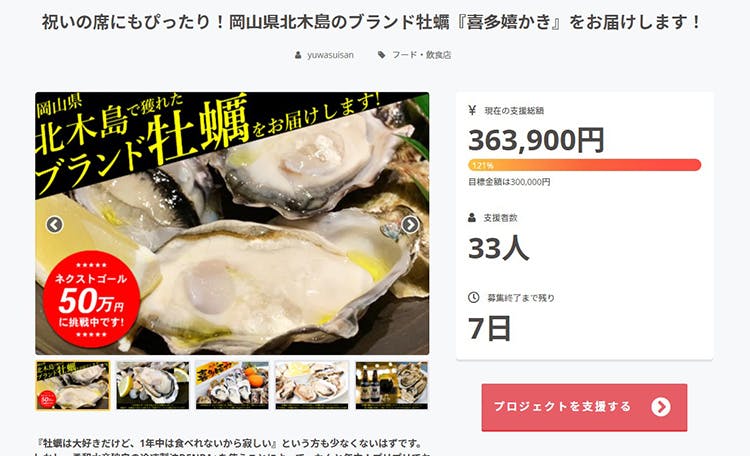Image resolution: width=750 pixels, height=456 pixels.
Task: Click the next image arrow on carousel
Action: (x=410, y=224)
